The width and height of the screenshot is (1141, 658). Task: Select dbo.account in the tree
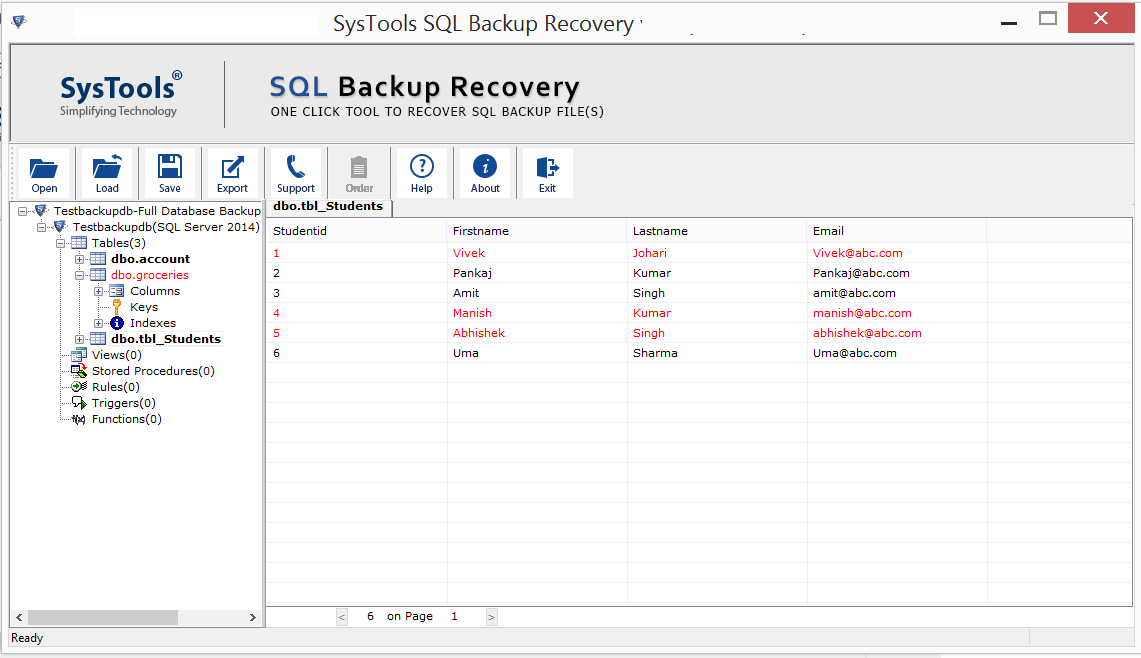(x=151, y=259)
